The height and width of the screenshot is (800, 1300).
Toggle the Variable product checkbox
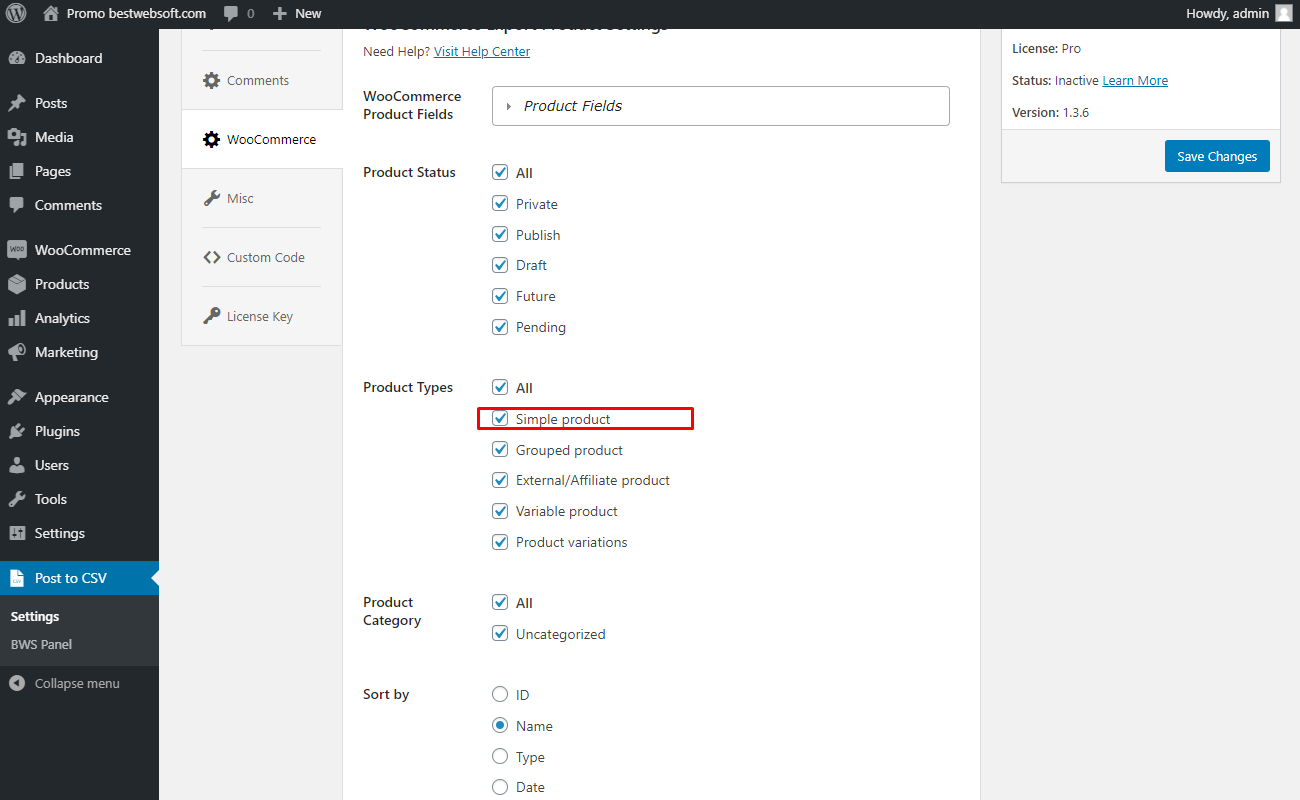[x=500, y=510]
